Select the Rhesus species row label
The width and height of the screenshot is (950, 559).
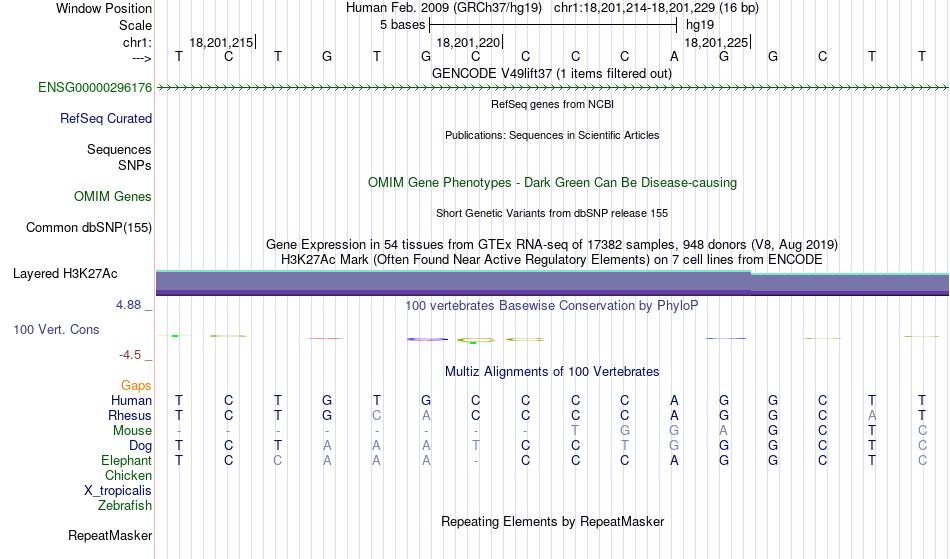130,415
